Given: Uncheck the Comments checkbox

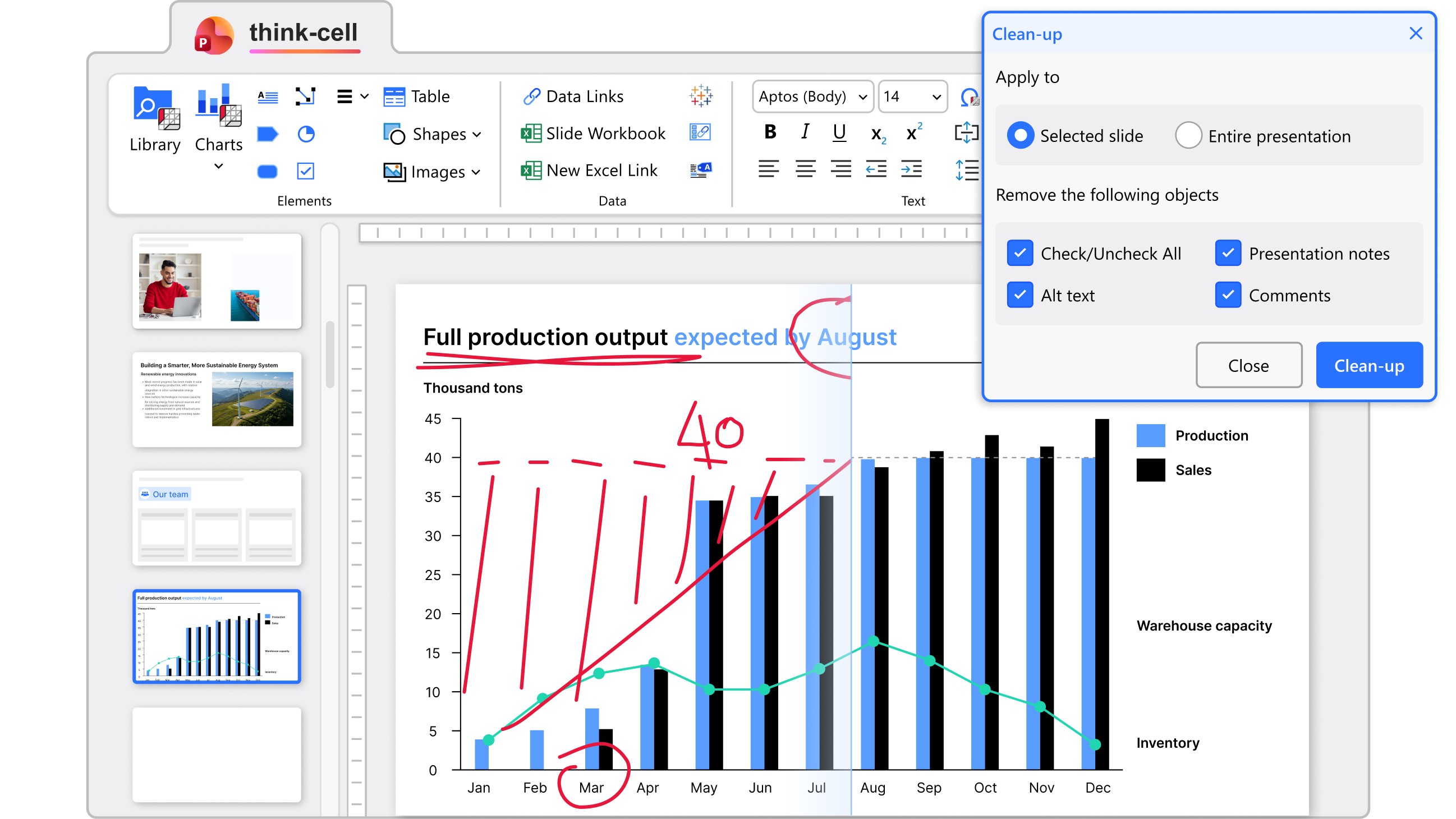Looking at the screenshot, I should point(1228,296).
